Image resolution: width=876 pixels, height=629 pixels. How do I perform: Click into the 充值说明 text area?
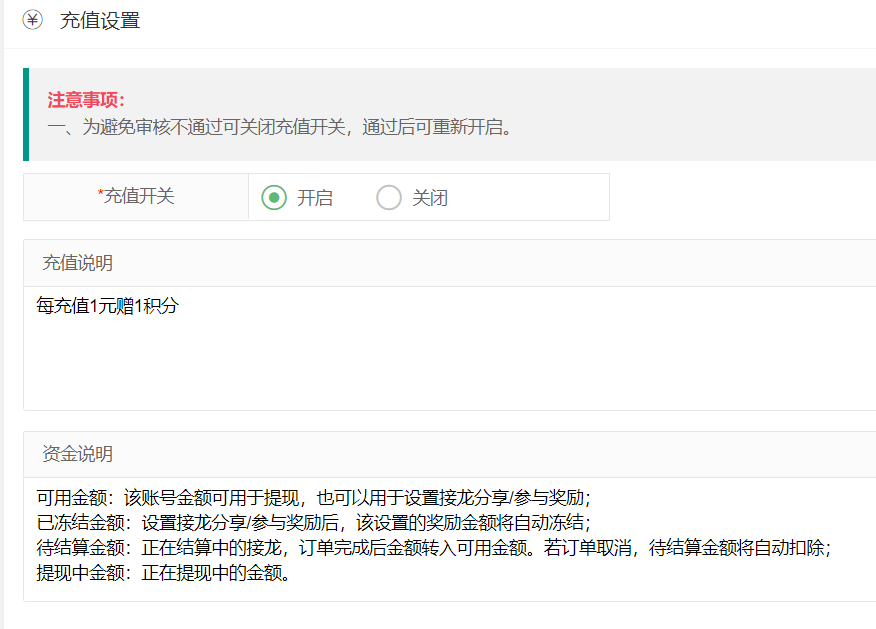(450, 349)
